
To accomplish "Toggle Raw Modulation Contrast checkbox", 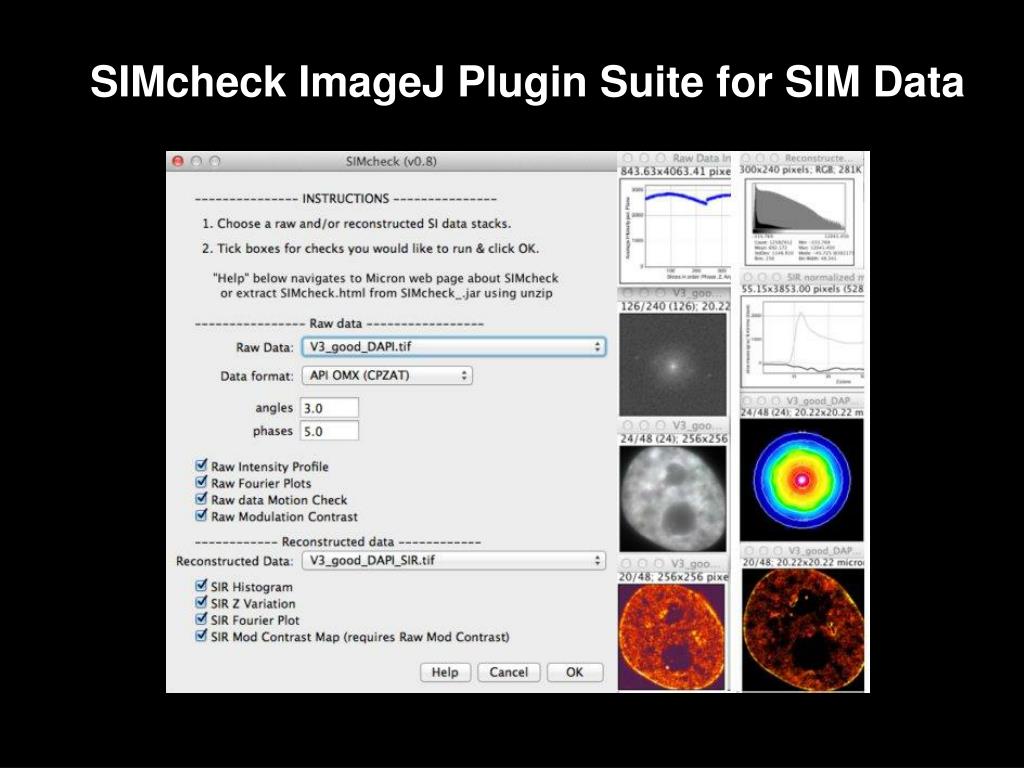I will (201, 516).
